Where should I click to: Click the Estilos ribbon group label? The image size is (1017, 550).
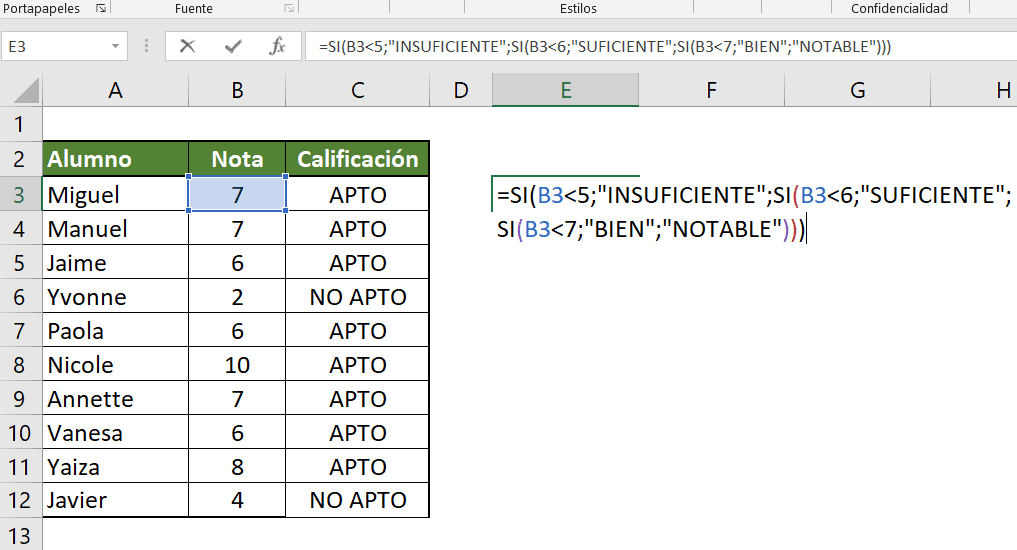pos(578,8)
